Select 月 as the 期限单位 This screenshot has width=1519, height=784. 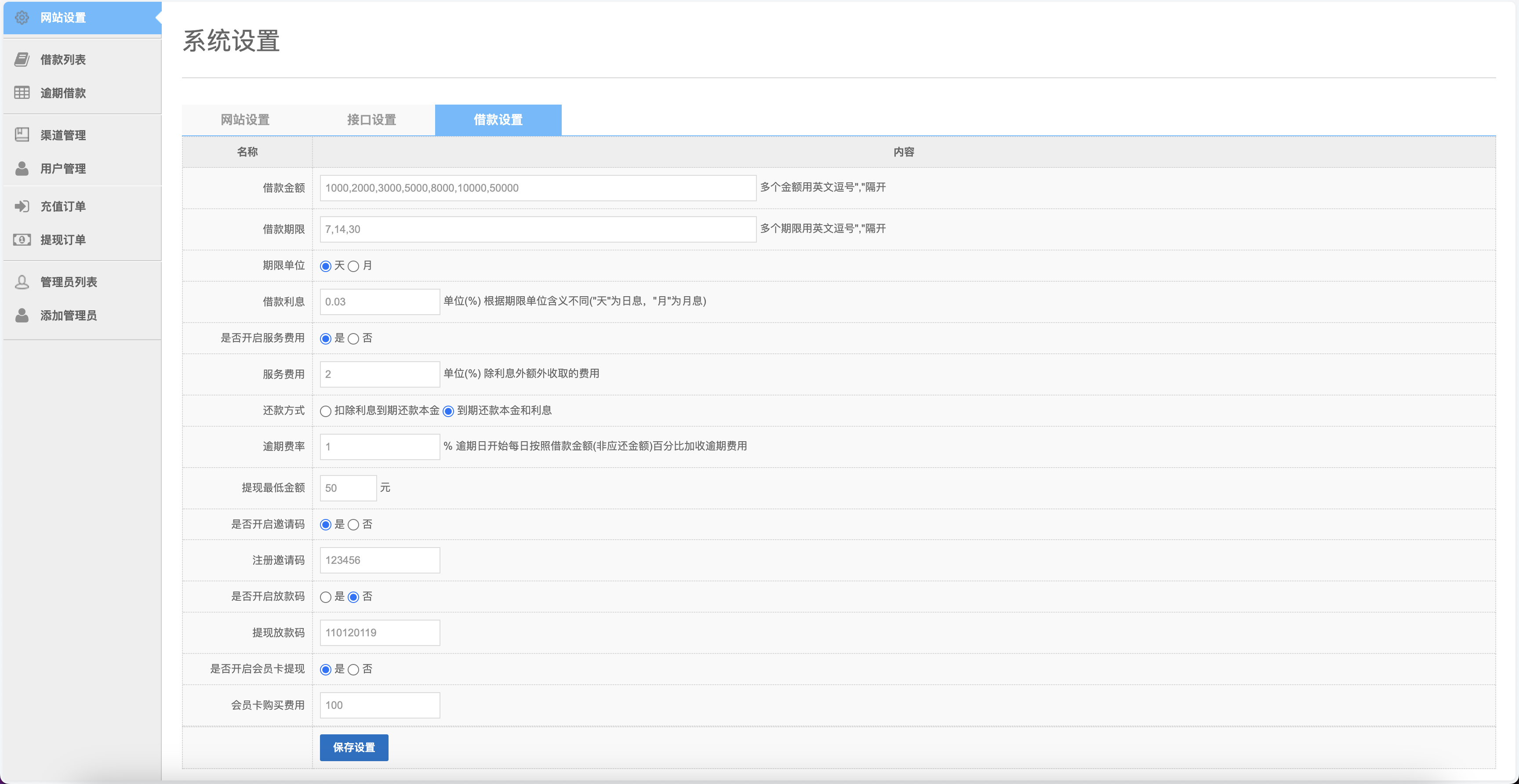click(x=353, y=266)
